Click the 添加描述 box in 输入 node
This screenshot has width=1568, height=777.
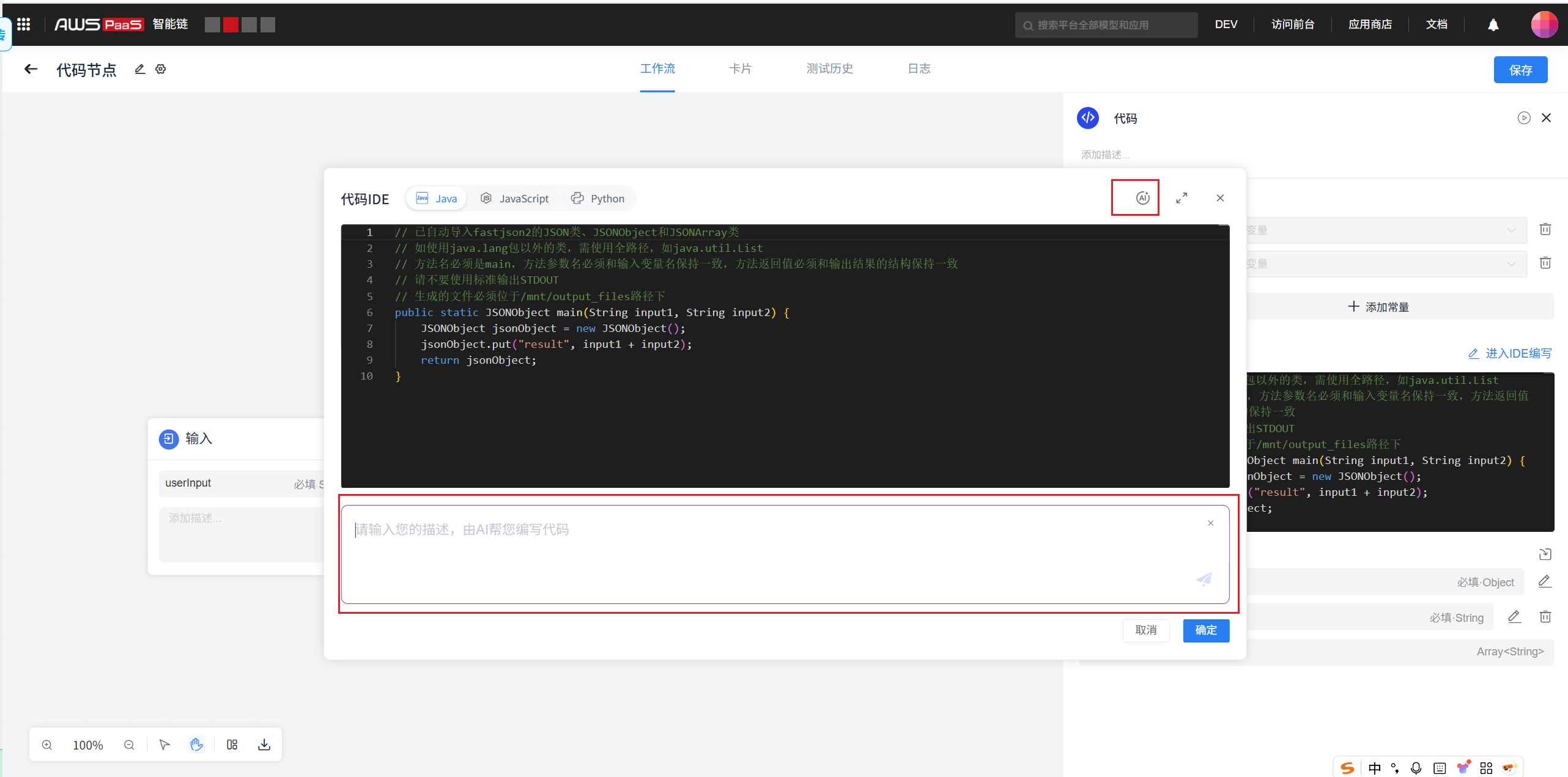241,534
